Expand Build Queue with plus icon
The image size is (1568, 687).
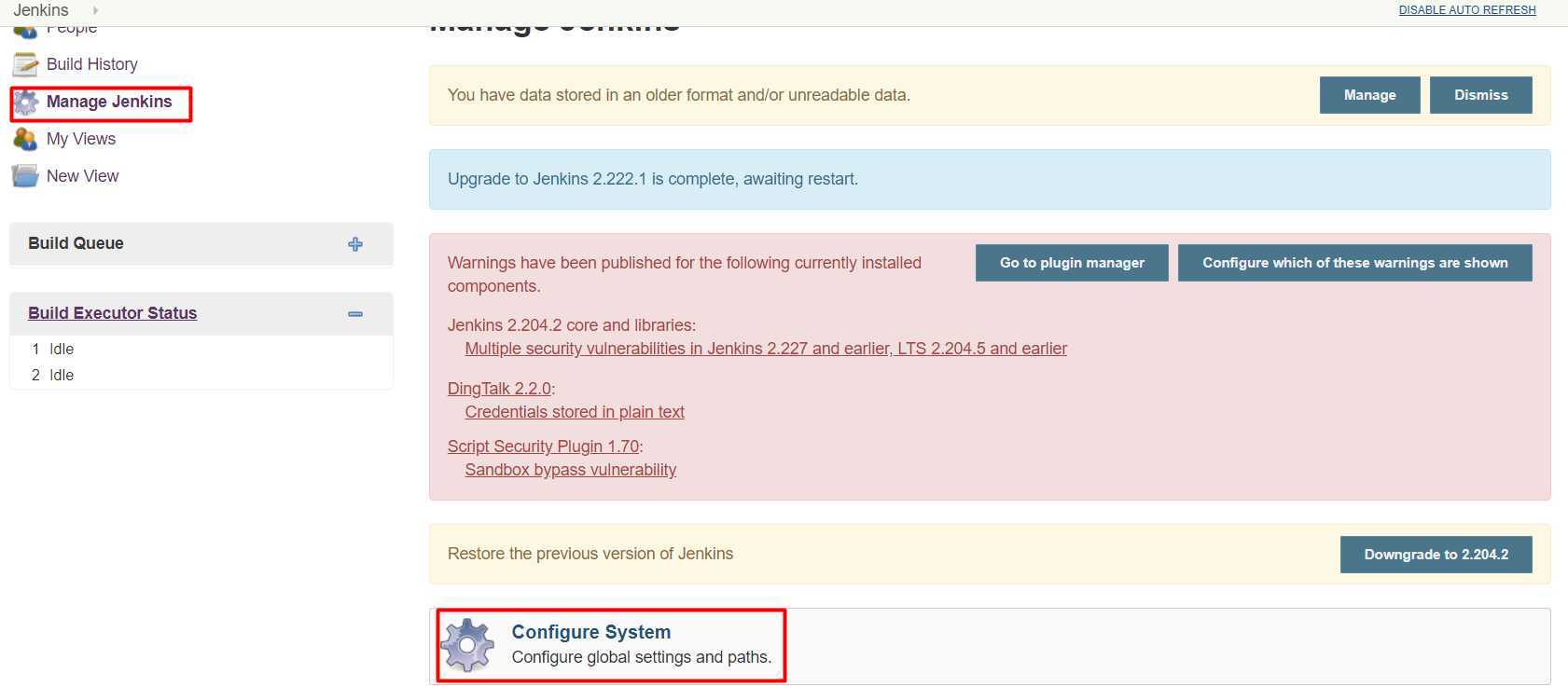(x=355, y=244)
